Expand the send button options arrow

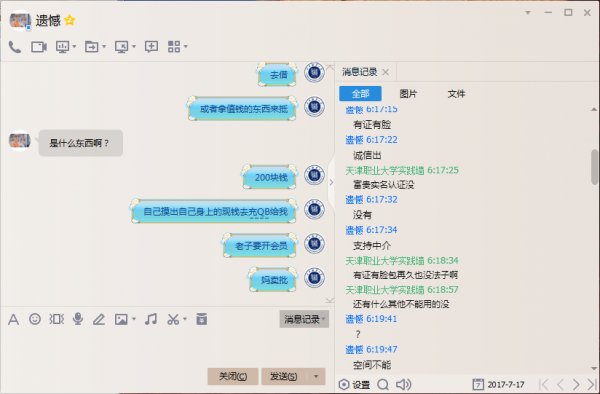(x=316, y=376)
